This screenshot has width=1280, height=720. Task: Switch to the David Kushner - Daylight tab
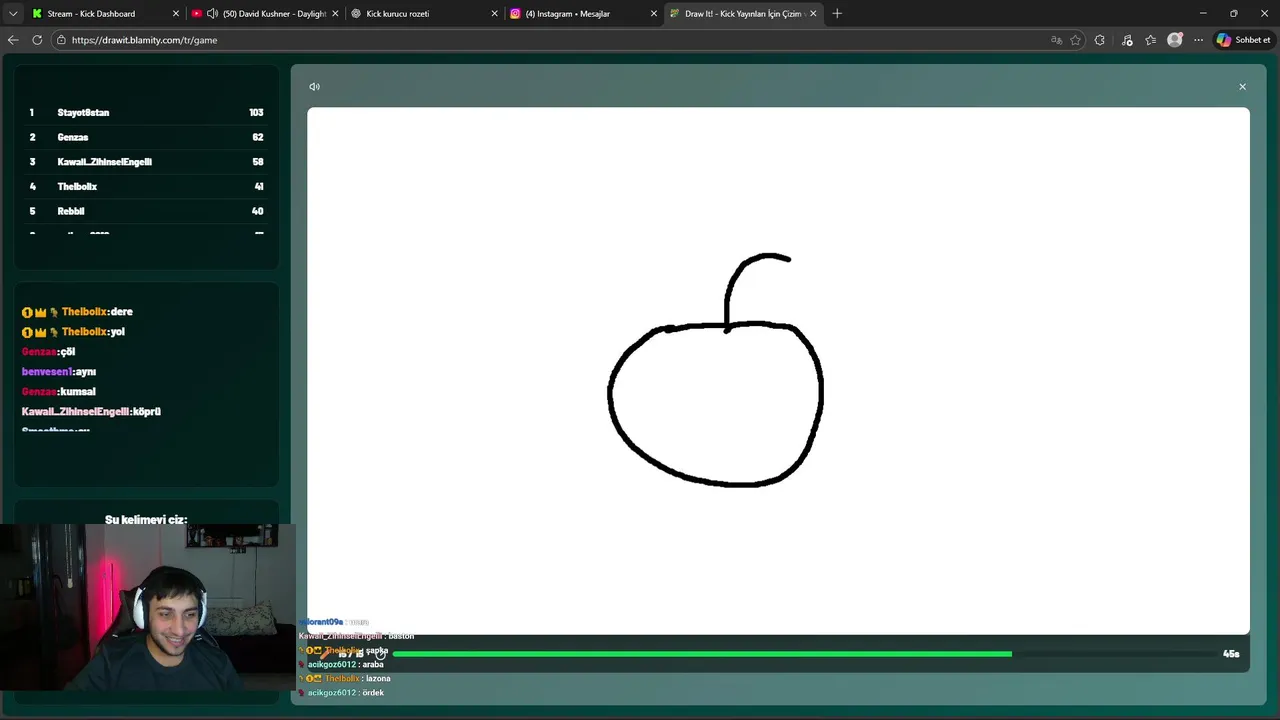[264, 14]
